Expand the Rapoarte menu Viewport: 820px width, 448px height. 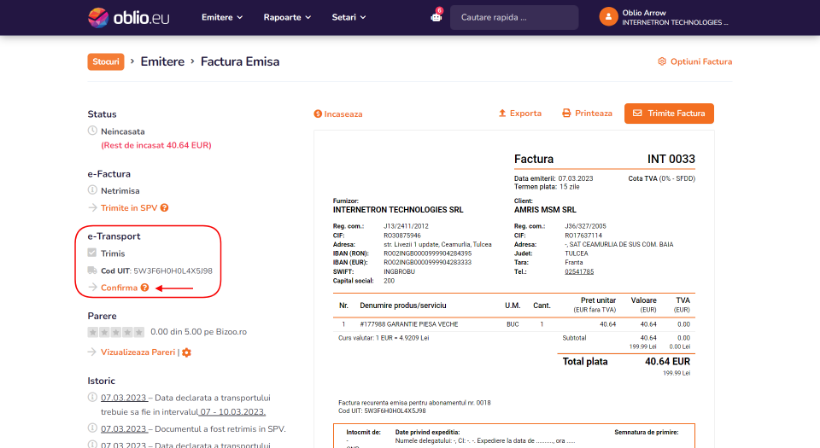[287, 17]
